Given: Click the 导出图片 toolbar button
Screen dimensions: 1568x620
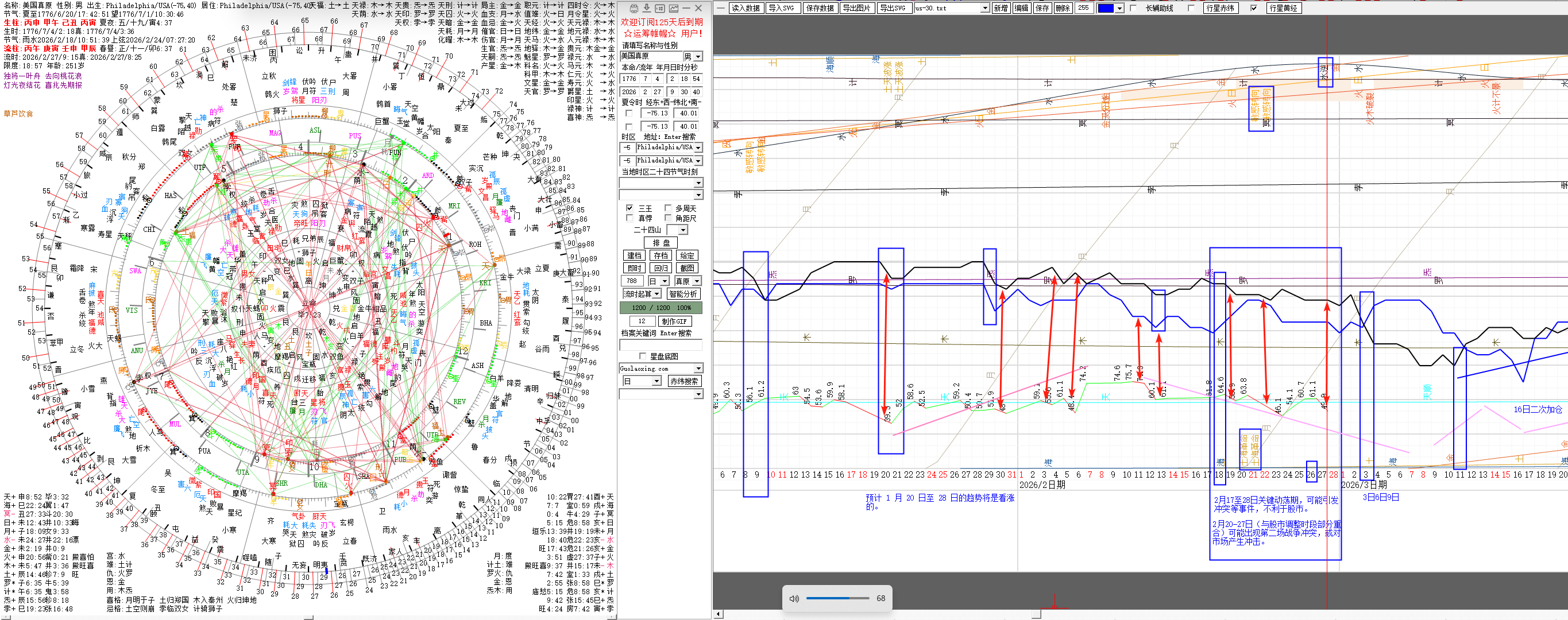Looking at the screenshot, I should (x=856, y=8).
